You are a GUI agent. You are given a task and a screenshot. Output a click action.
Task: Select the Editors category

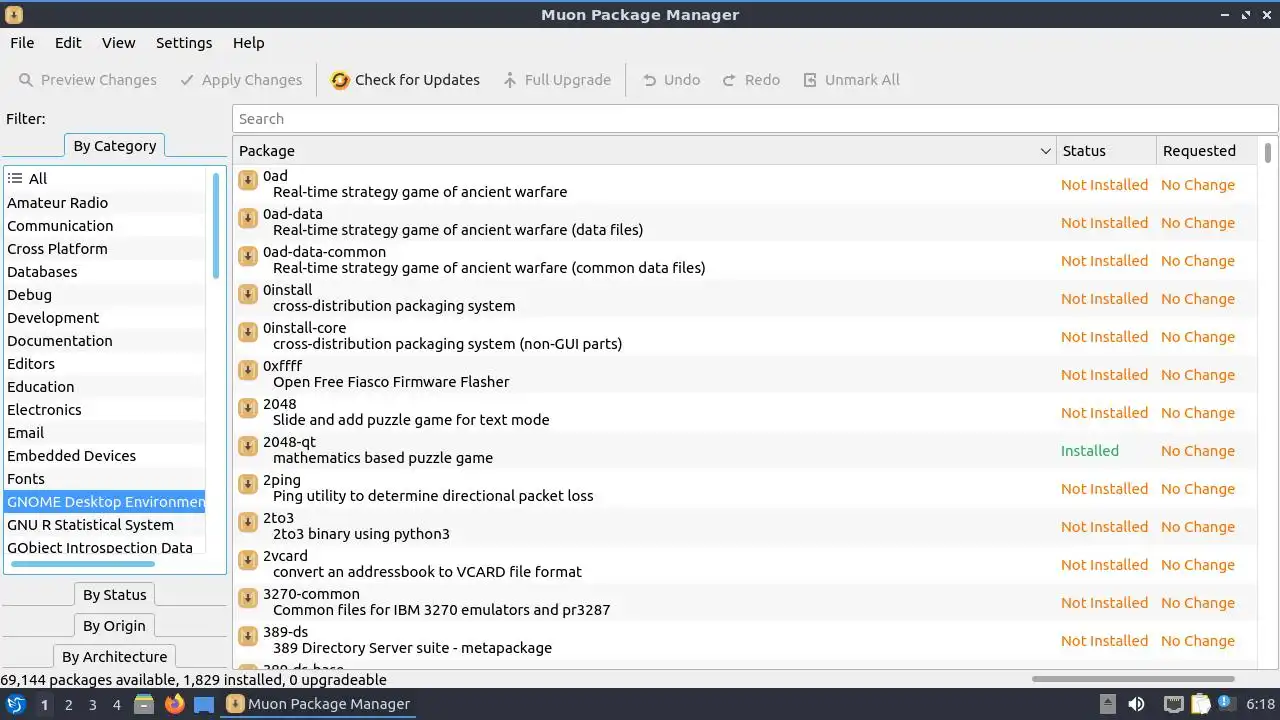coord(105,364)
